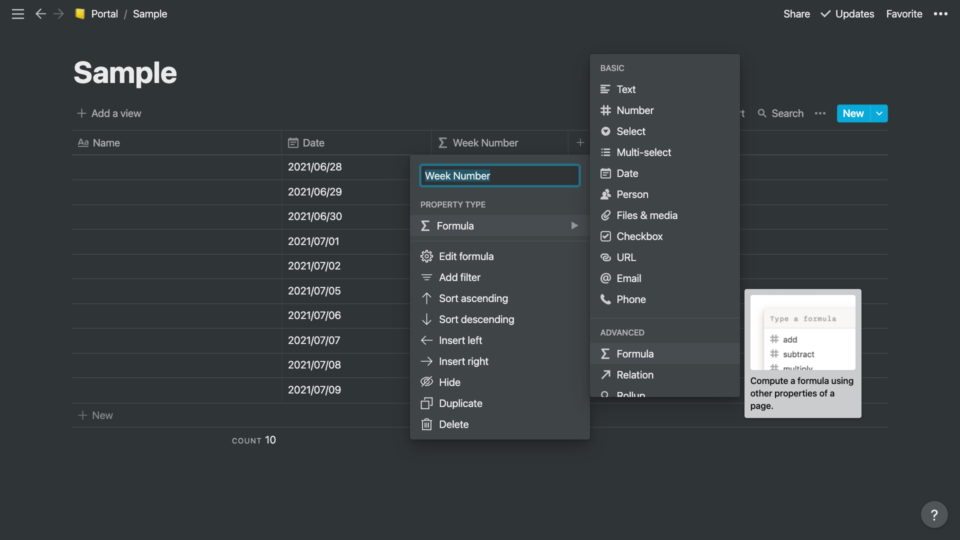The width and height of the screenshot is (960, 540).
Task: Click the Date column header
Action: point(356,143)
